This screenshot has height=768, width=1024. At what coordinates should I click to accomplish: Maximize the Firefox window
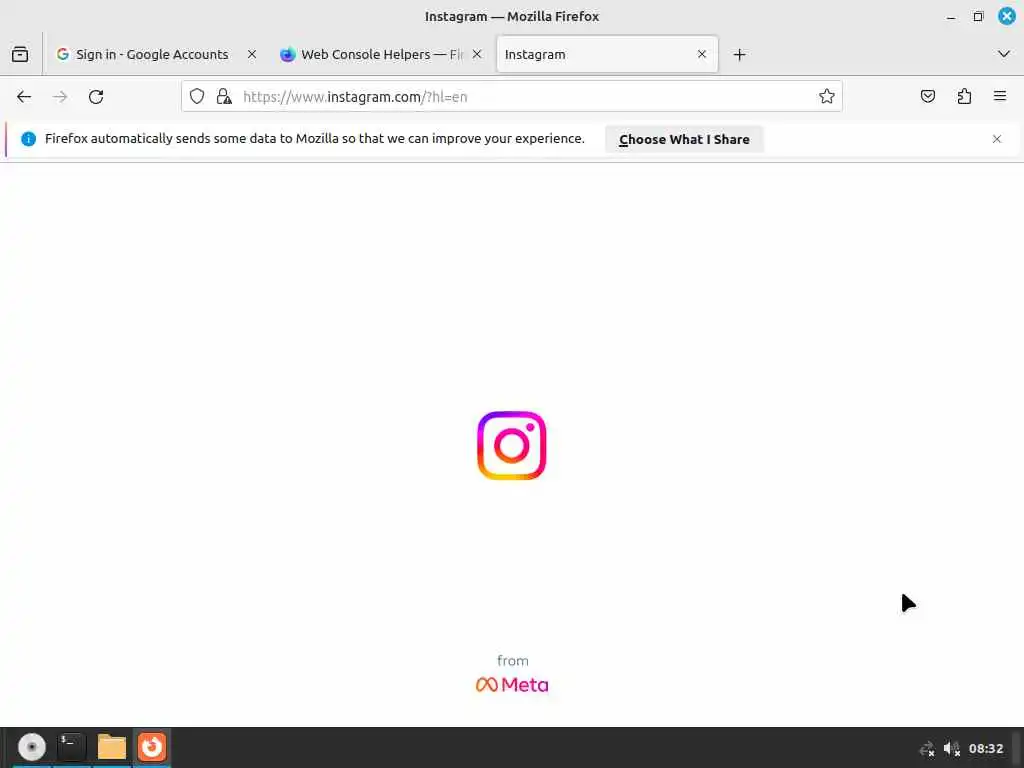978,16
